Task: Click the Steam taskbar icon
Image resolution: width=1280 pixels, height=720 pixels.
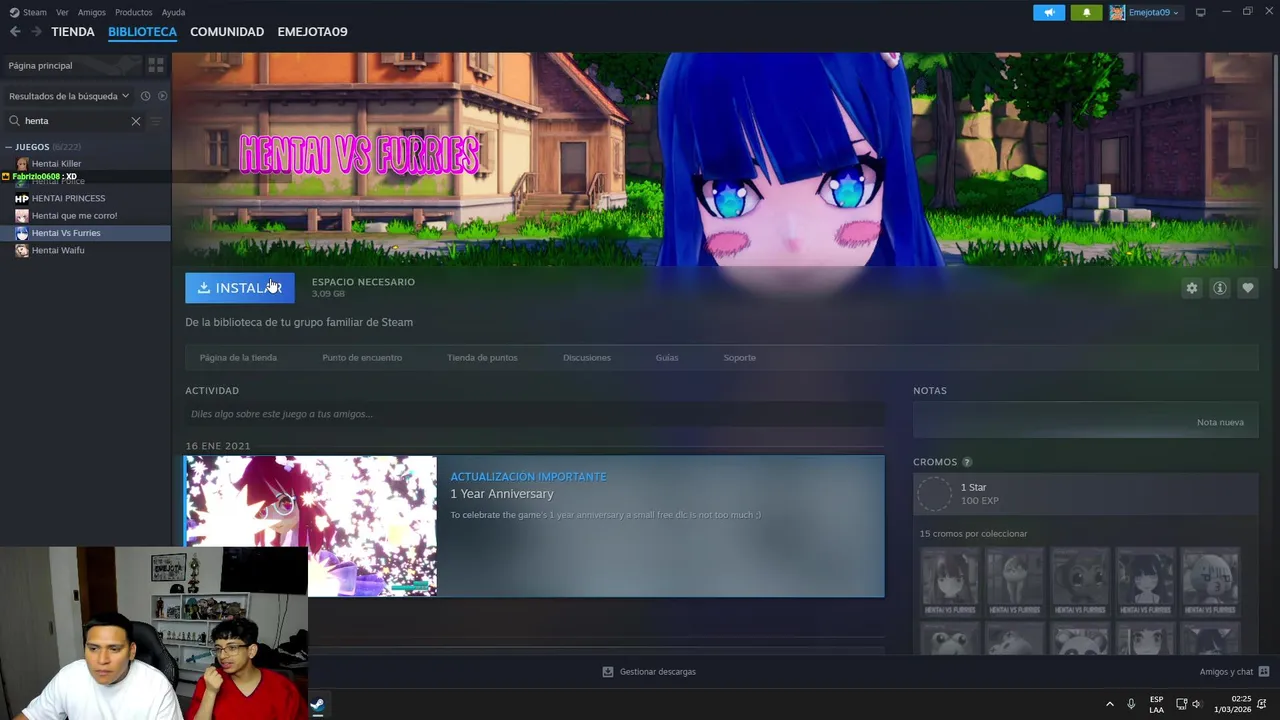Action: tap(317, 704)
